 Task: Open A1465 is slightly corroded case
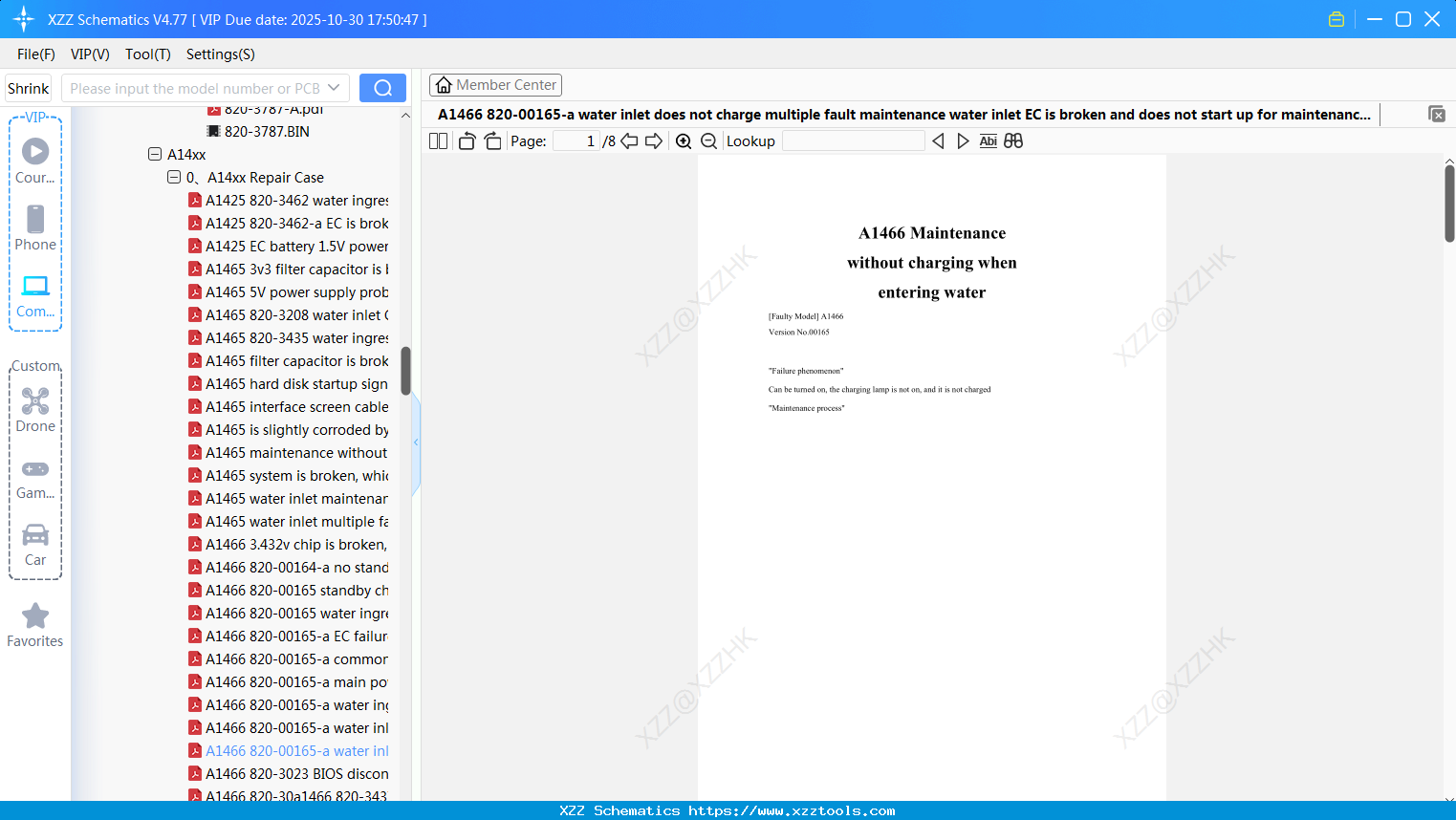click(289, 430)
